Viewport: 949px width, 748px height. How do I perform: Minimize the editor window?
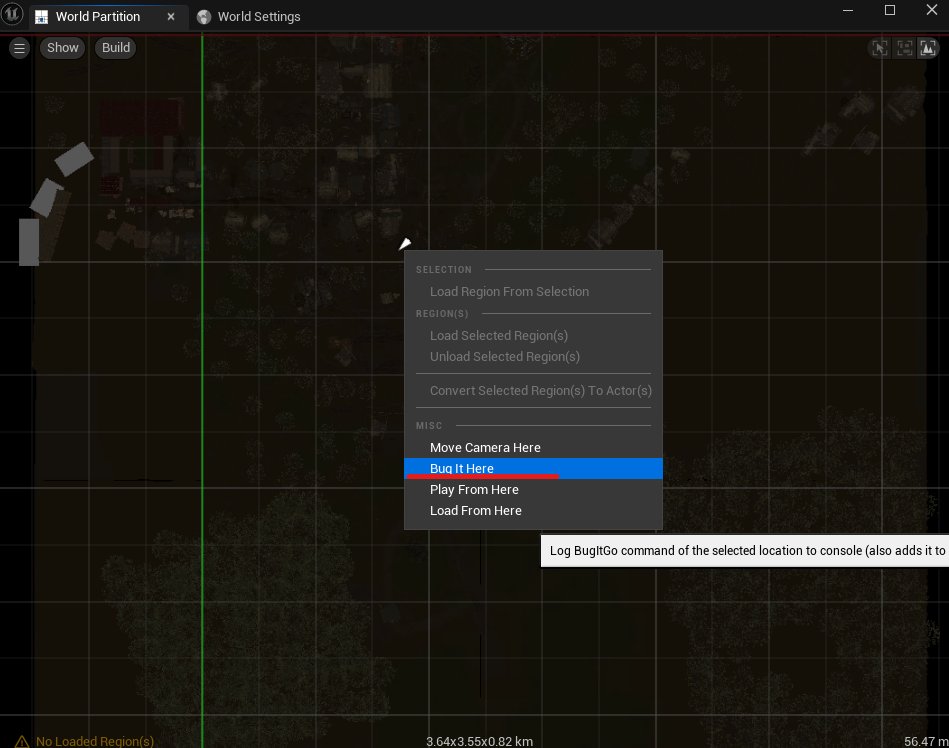coord(848,10)
